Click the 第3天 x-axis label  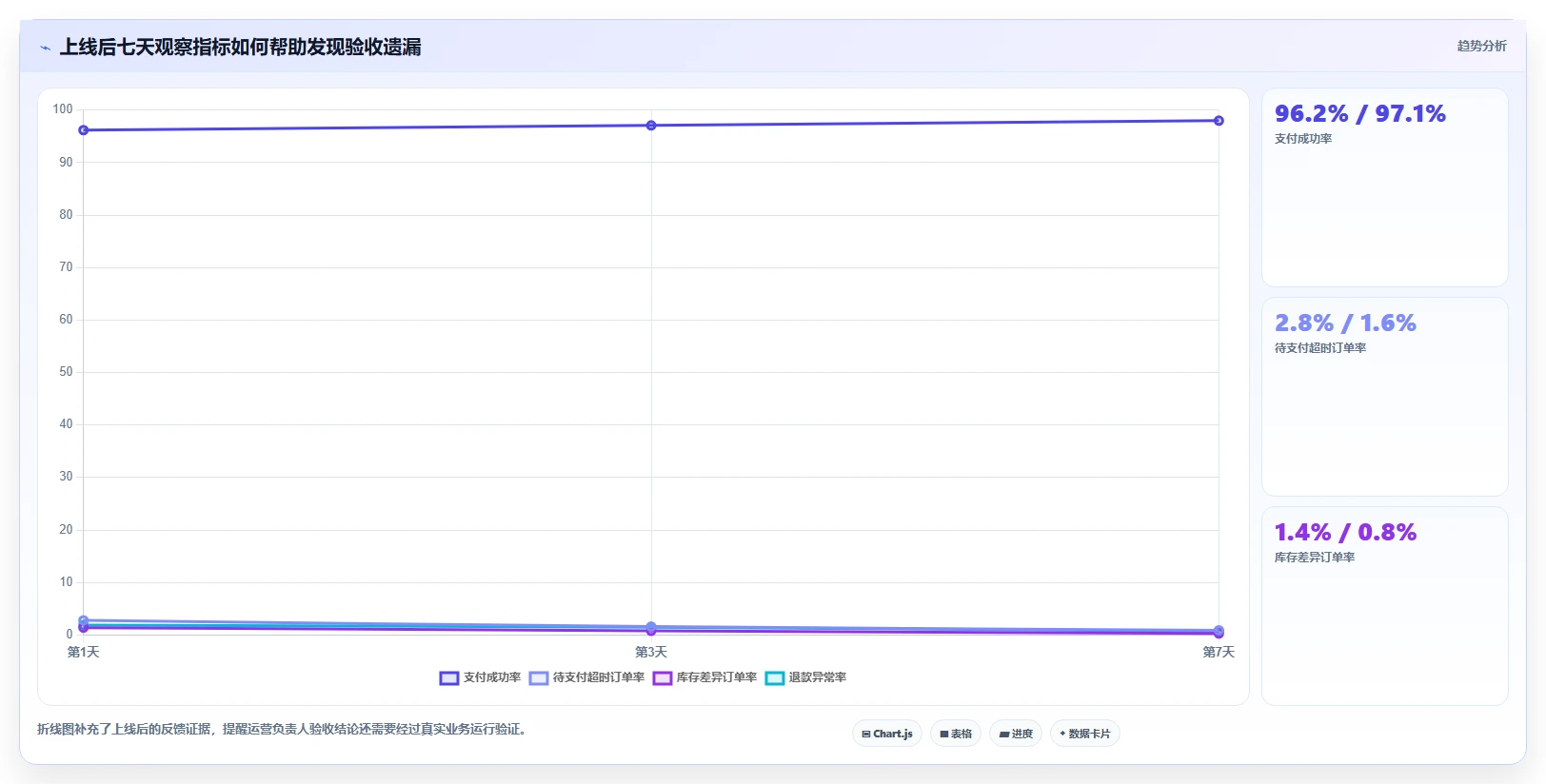[651, 652]
